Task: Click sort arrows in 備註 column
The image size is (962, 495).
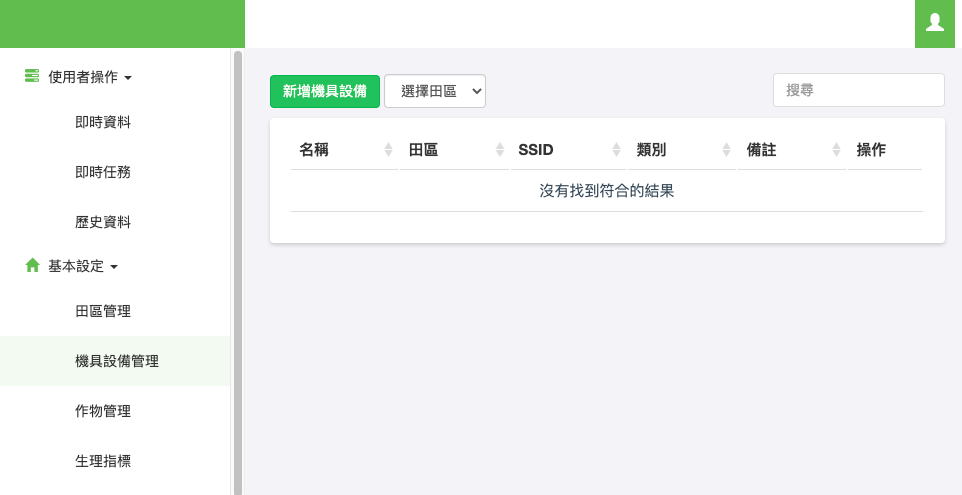Action: (x=836, y=150)
